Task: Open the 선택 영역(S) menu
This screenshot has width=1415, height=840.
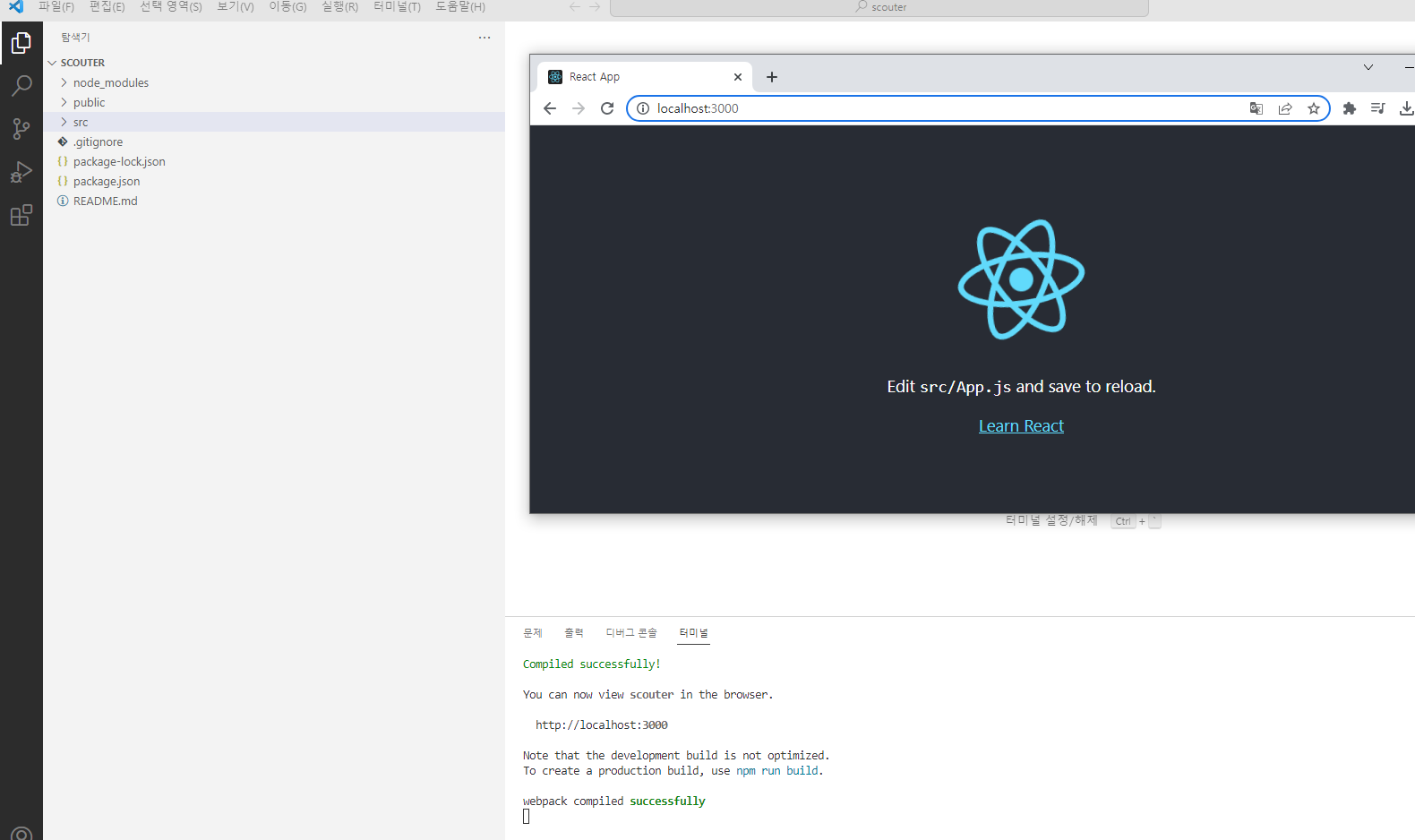Action: coord(171,6)
